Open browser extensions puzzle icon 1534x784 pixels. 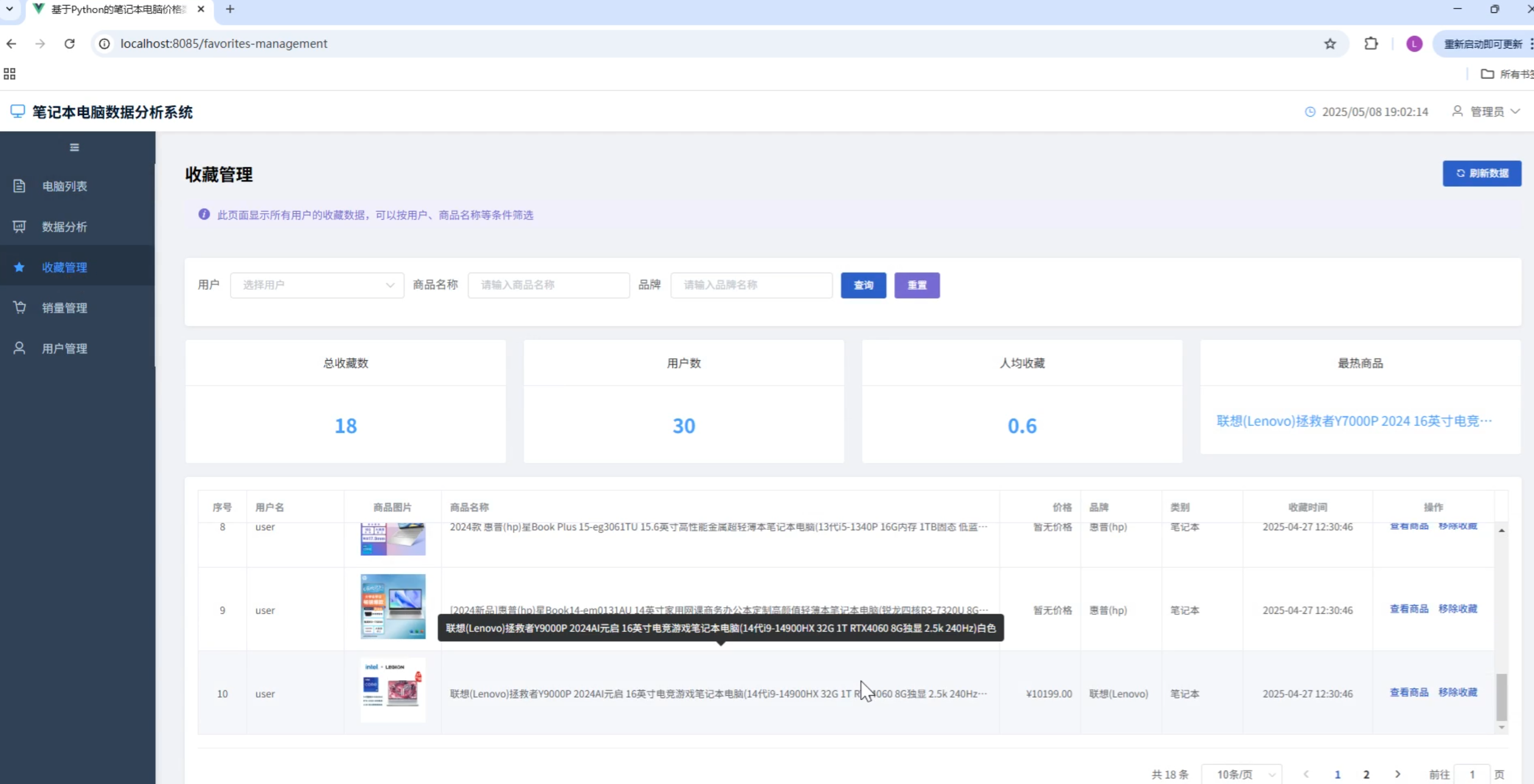[x=1370, y=44]
